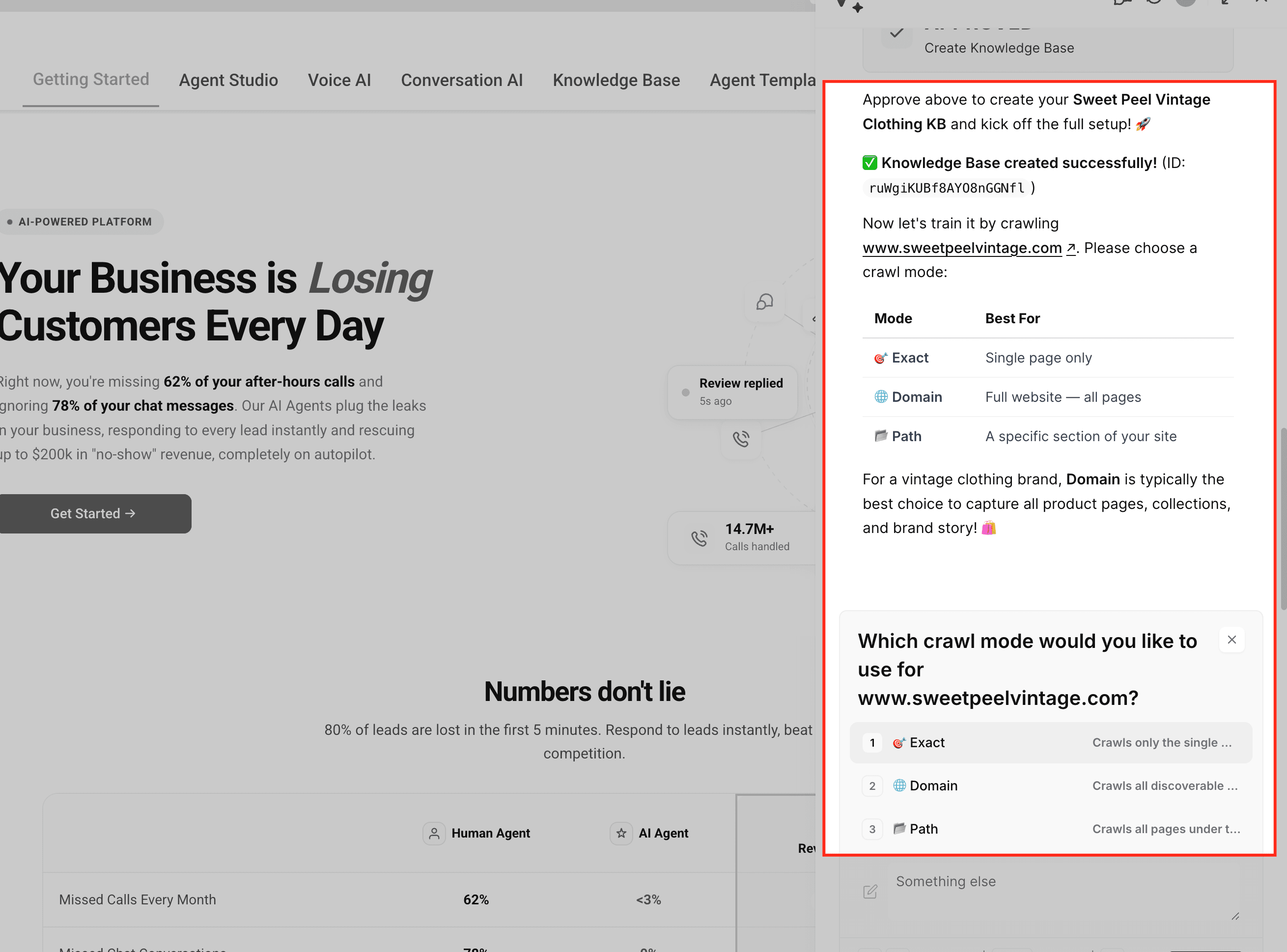Click the 62% value in Missed Calls row
This screenshot has height=952, width=1287.
(x=476, y=899)
